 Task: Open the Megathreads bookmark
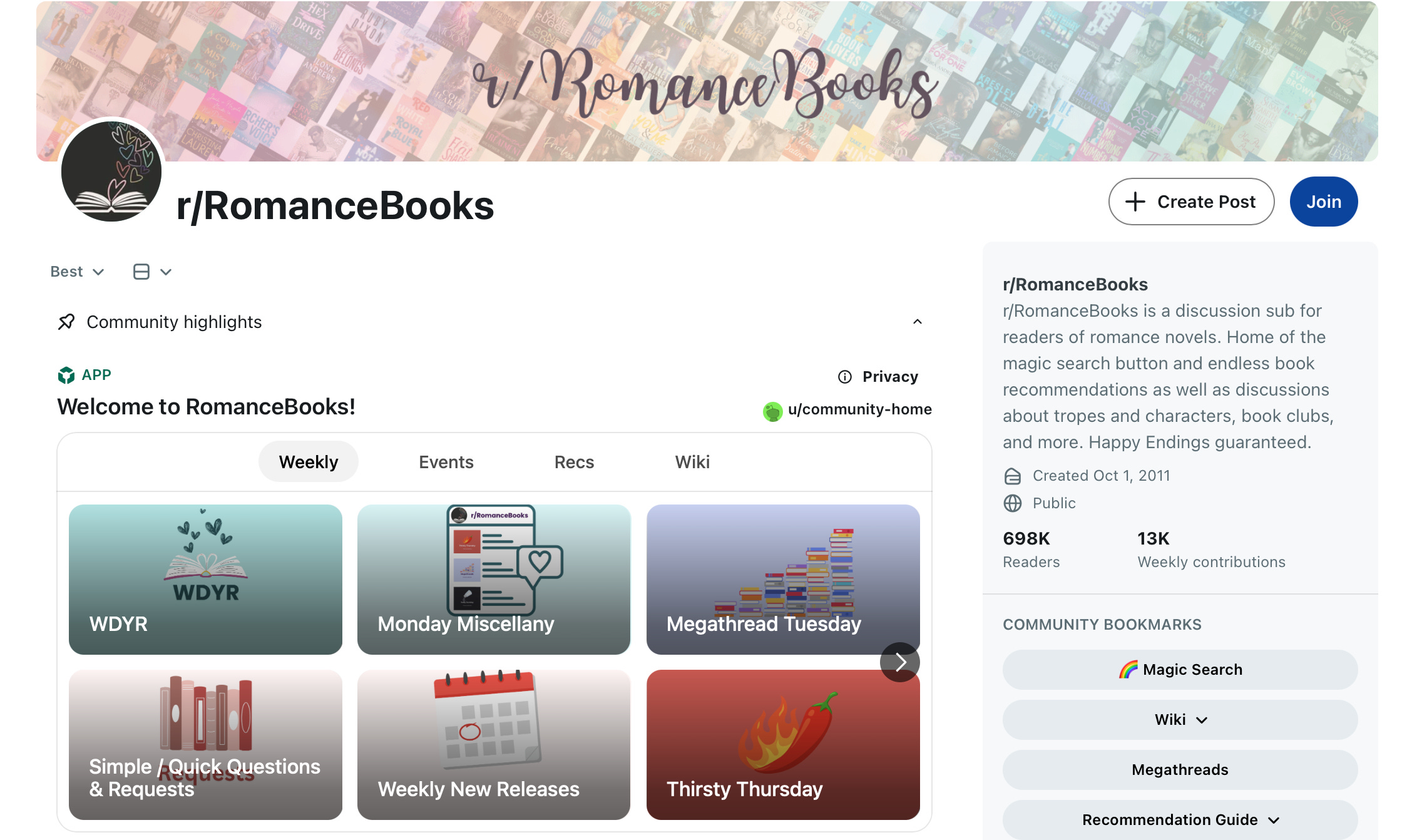click(x=1180, y=770)
